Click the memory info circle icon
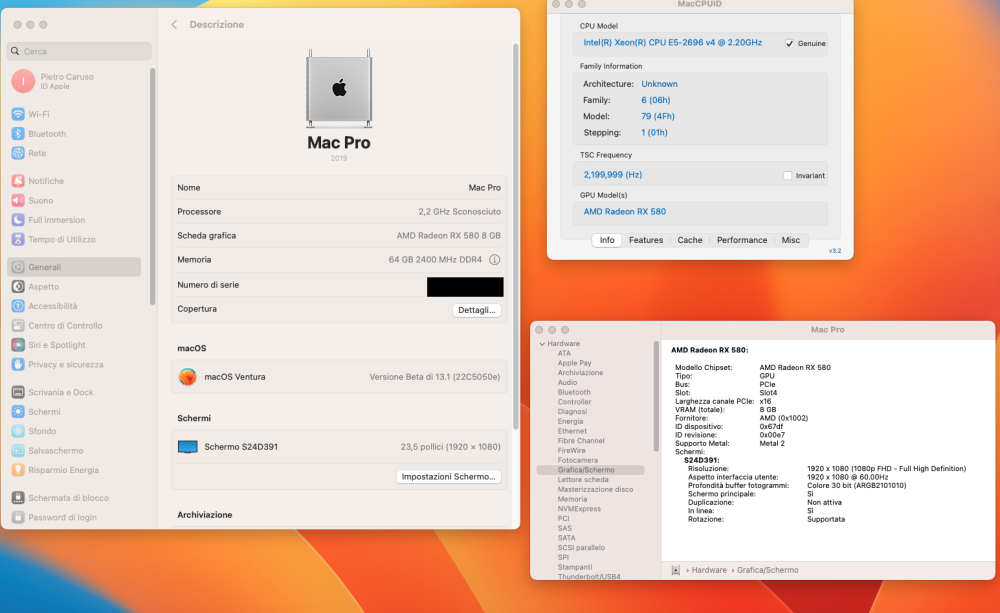 click(494, 260)
